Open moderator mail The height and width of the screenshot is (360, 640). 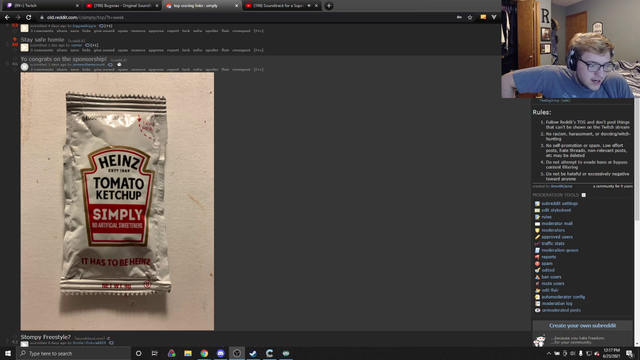[x=557, y=224]
